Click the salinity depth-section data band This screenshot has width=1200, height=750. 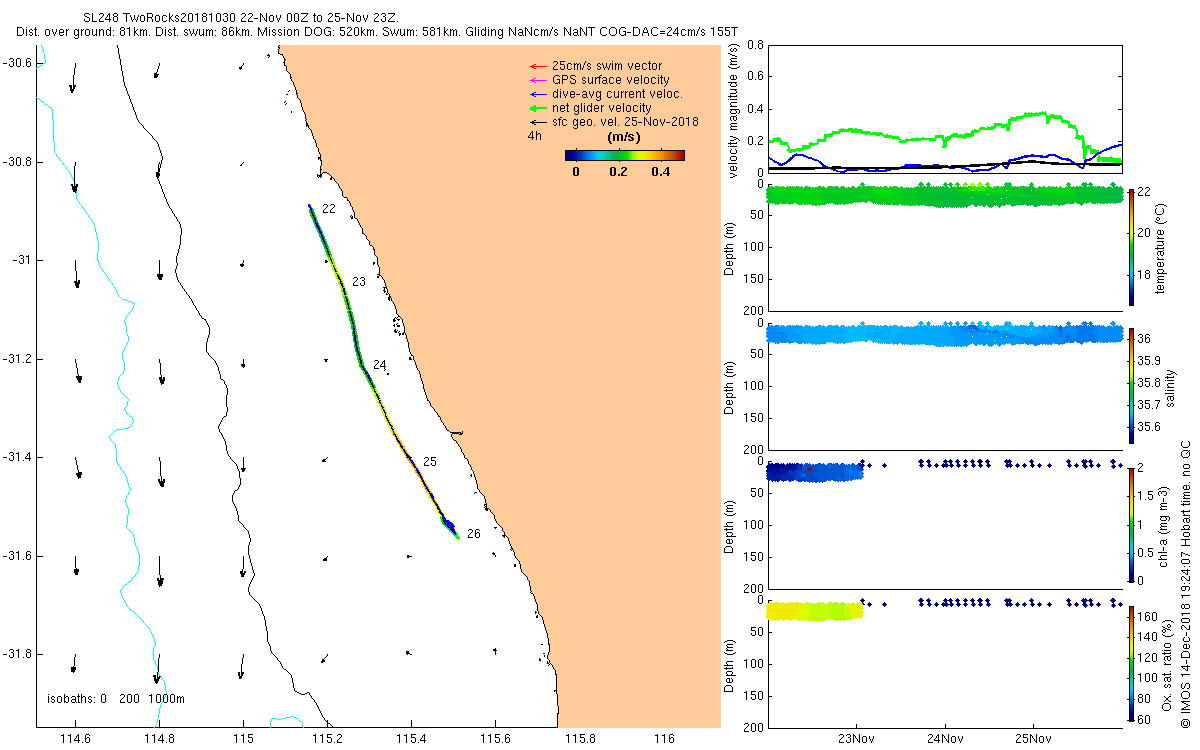click(945, 334)
